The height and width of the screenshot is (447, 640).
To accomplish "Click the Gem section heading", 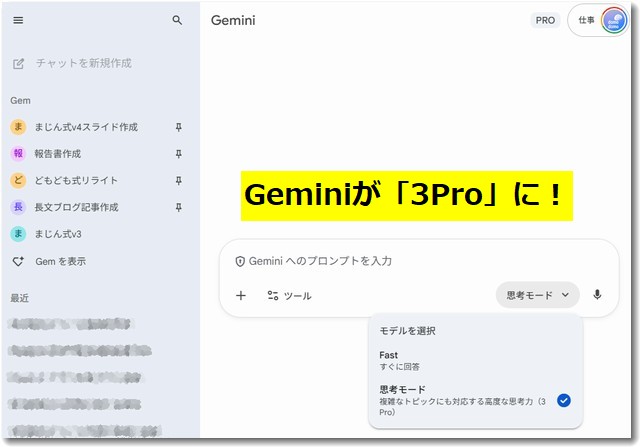I will tap(20, 100).
